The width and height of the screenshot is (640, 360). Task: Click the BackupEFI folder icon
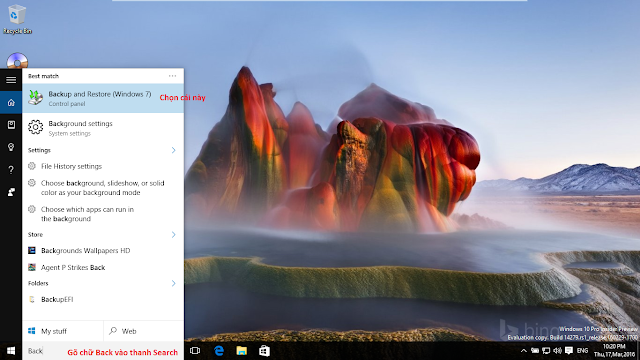click(x=32, y=299)
